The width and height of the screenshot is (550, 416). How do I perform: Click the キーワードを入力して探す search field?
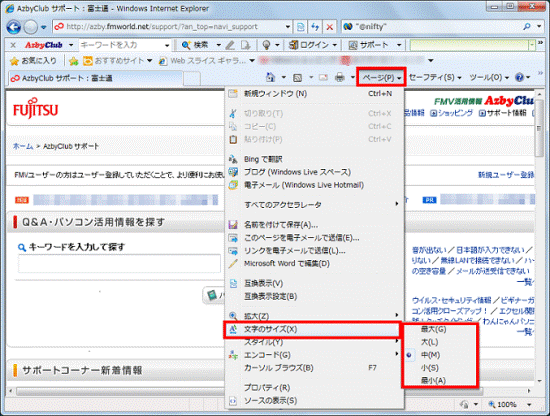(x=119, y=264)
